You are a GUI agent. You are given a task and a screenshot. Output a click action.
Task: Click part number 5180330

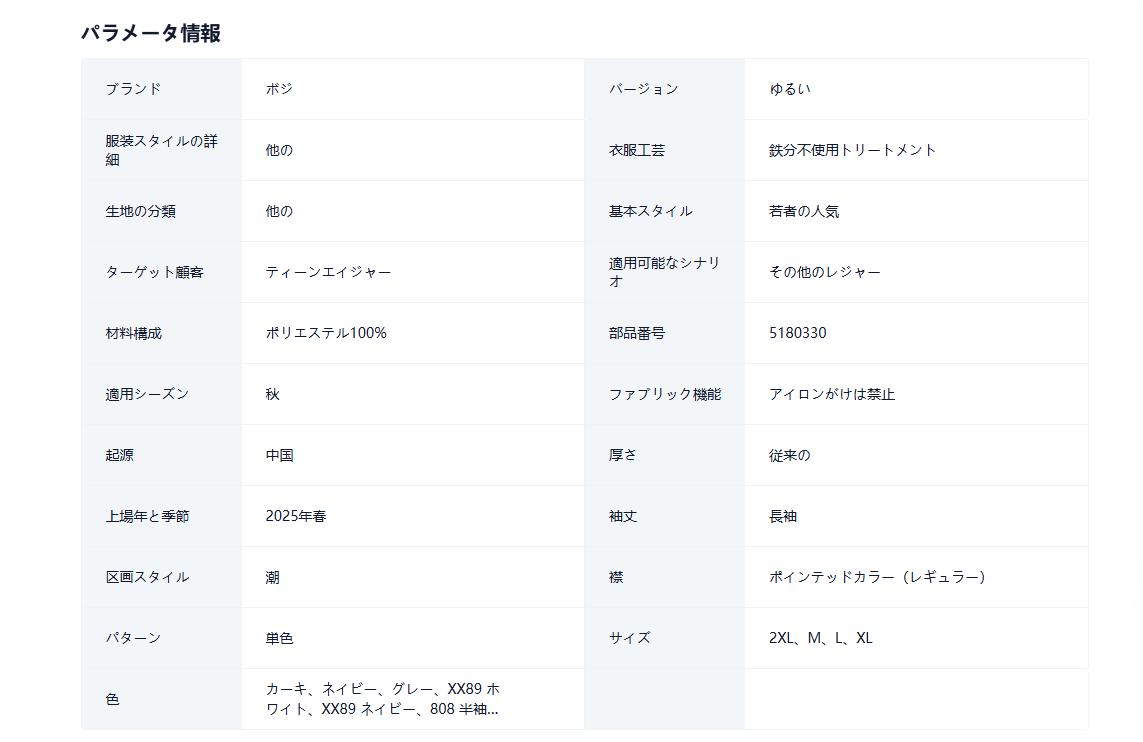tap(797, 333)
